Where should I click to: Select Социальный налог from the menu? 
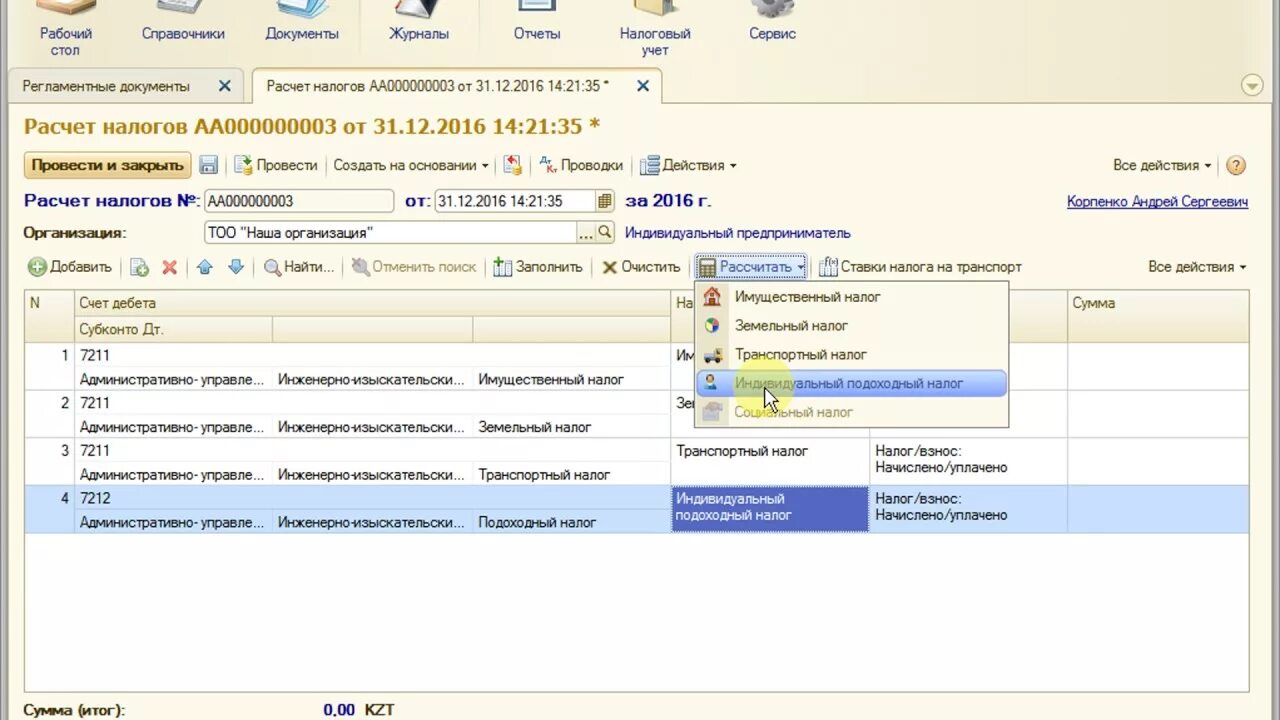(x=851, y=412)
